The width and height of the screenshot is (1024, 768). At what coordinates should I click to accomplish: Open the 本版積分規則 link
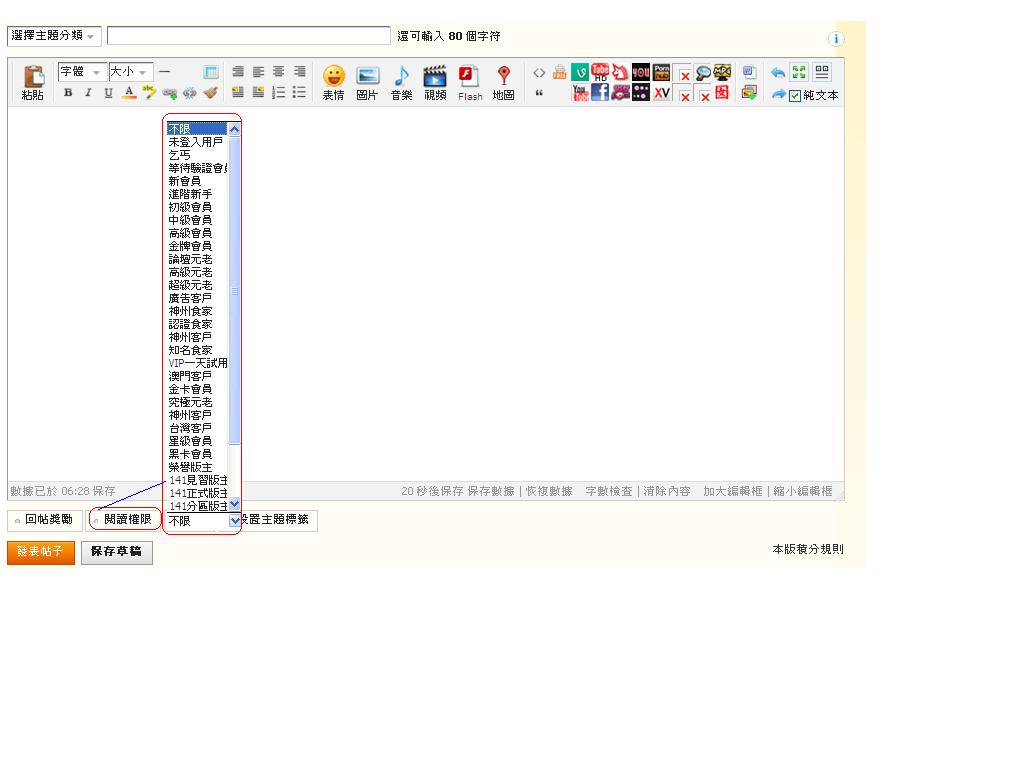pyautogui.click(x=807, y=549)
